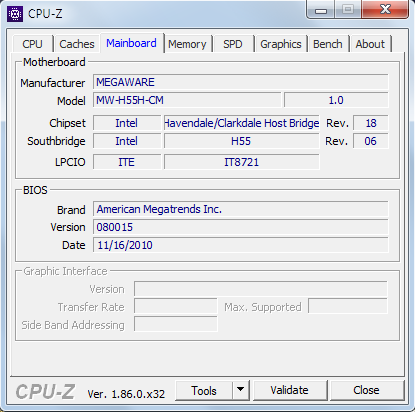This screenshot has width=415, height=412.
Task: Minimize the CPU-Z window
Action: tap(321, 10)
